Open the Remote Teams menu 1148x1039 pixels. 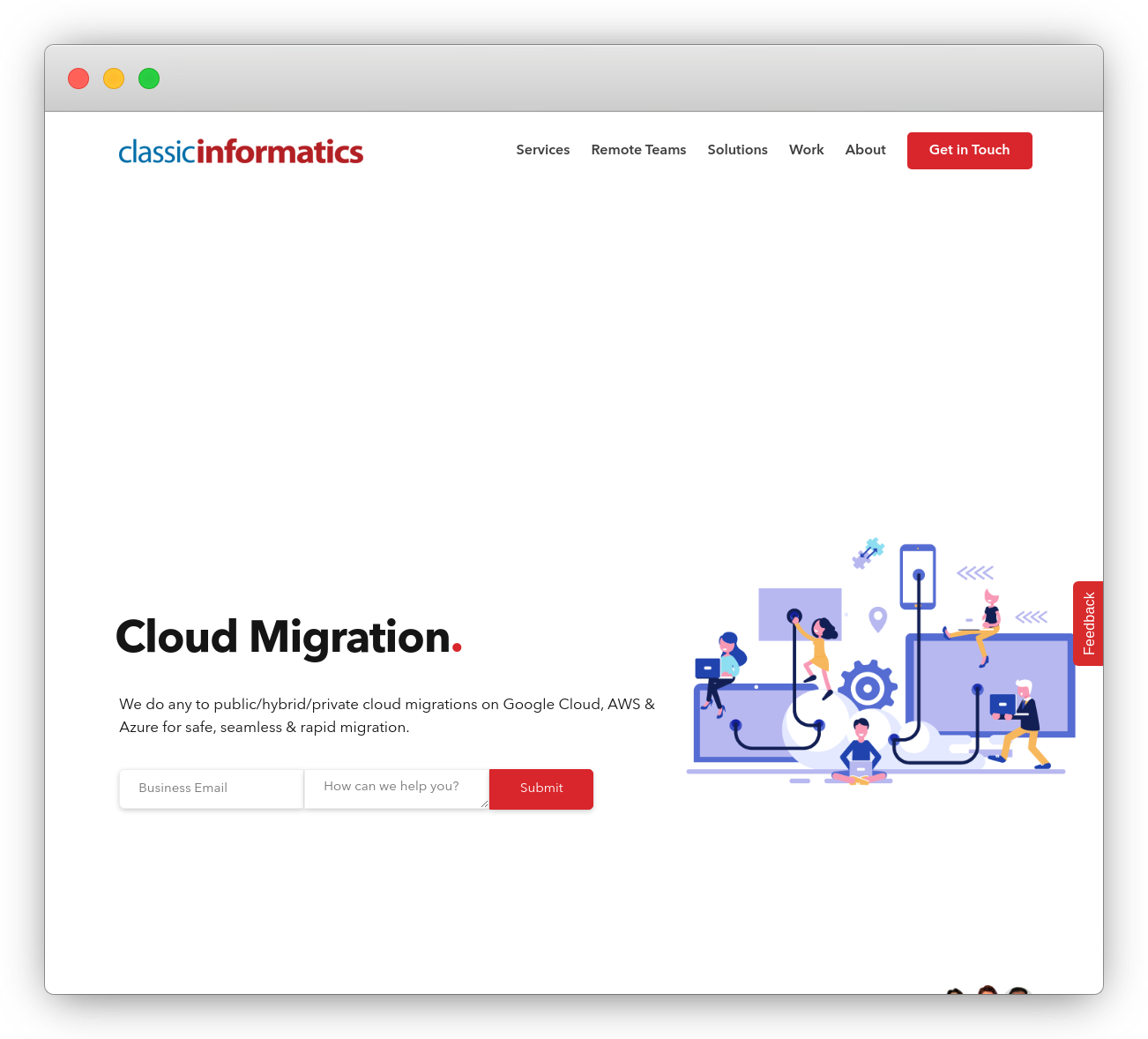coord(638,150)
